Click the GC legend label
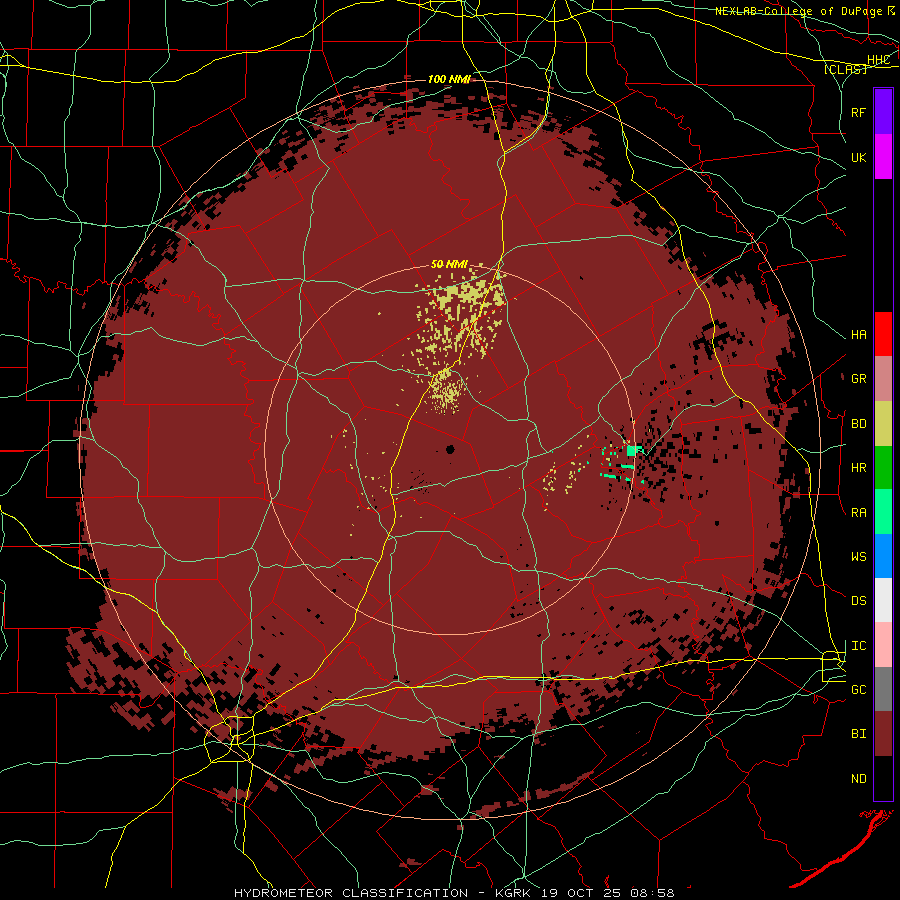The image size is (900, 900). coord(858,689)
